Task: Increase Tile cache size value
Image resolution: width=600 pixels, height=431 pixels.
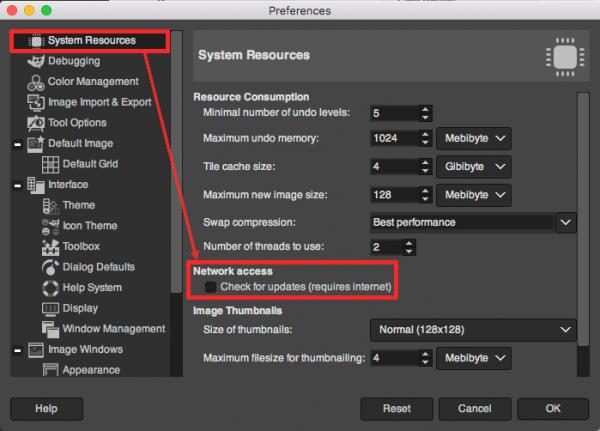Action: (425, 162)
